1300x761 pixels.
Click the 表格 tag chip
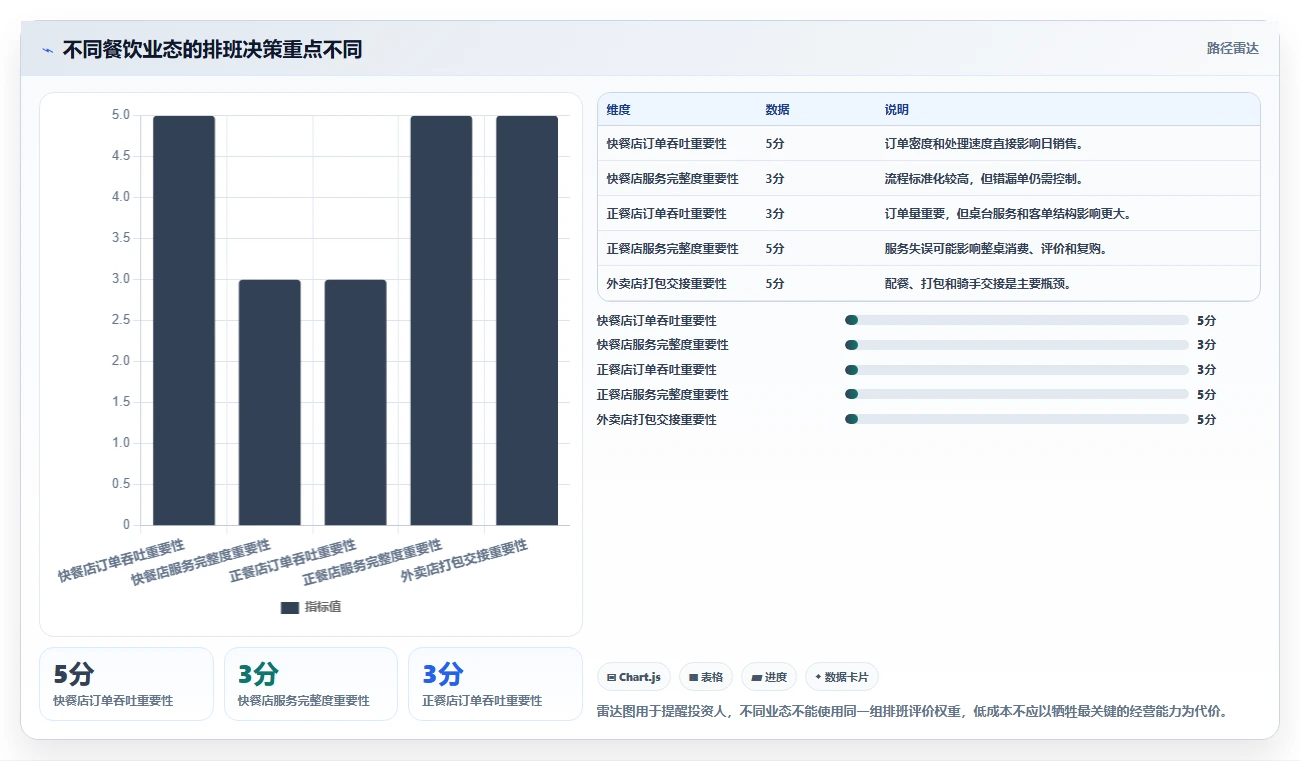706,677
